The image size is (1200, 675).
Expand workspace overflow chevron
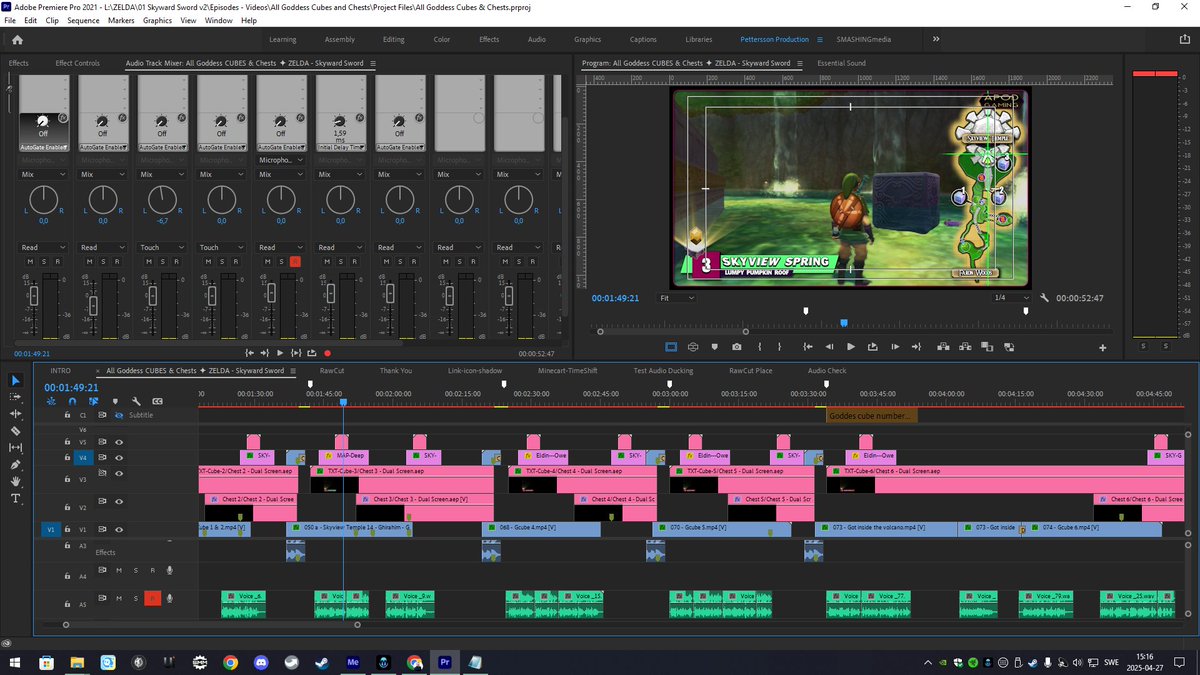(936, 39)
